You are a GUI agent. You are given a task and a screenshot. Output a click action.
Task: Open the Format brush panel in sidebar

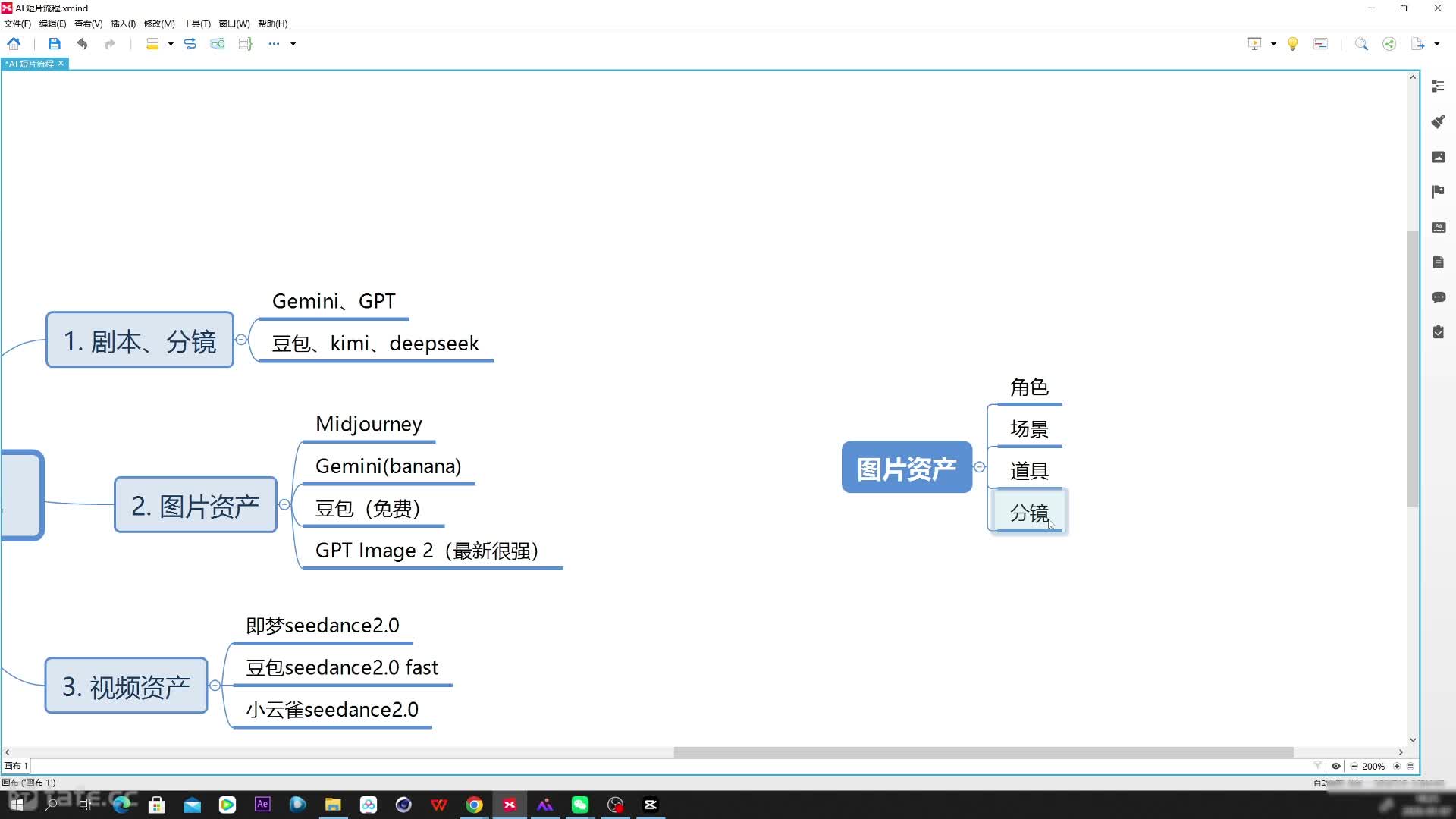pyautogui.click(x=1438, y=121)
